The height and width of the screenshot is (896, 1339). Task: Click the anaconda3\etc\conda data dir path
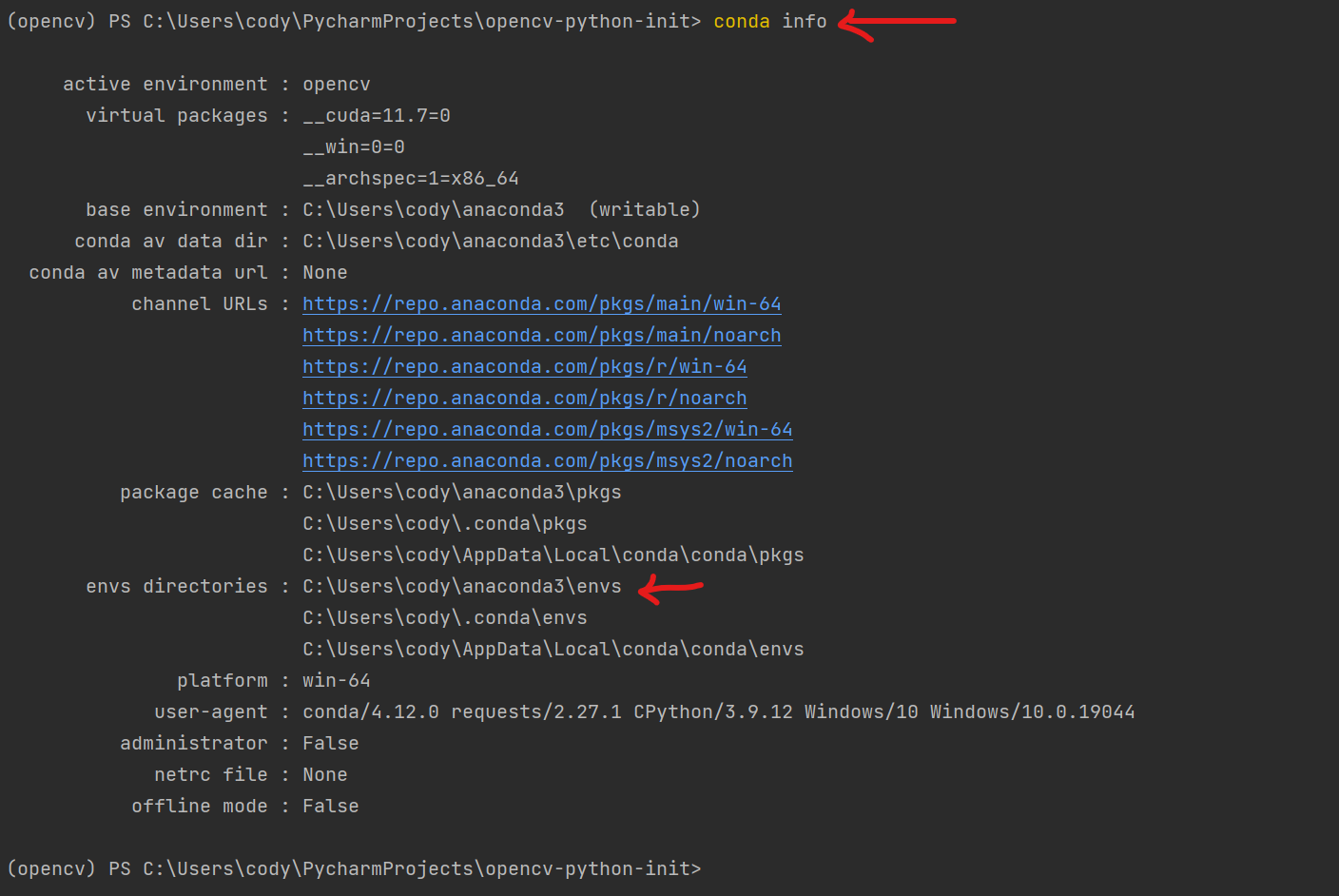490,242
